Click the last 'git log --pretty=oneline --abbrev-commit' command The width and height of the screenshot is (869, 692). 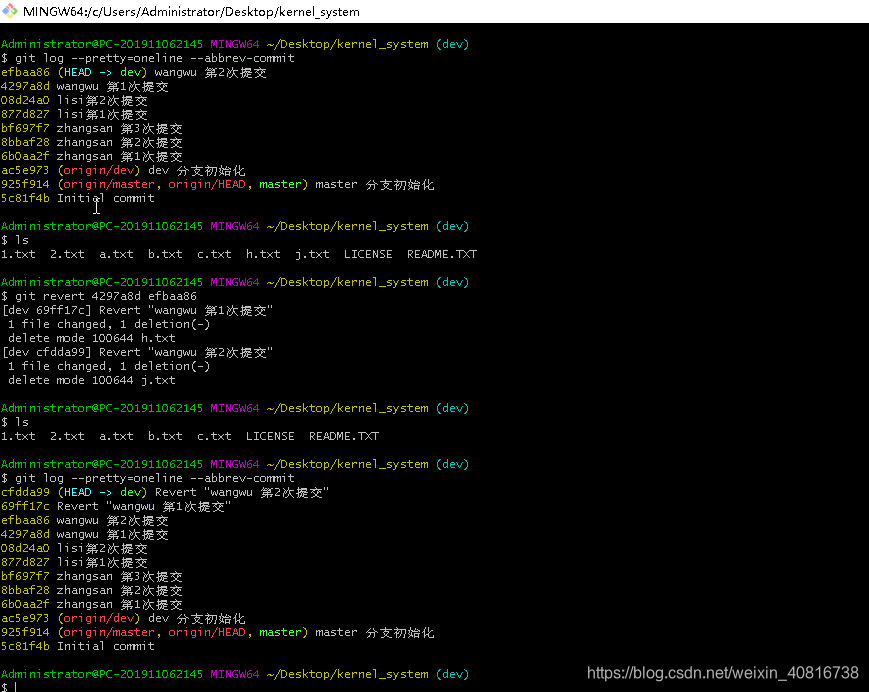click(155, 478)
